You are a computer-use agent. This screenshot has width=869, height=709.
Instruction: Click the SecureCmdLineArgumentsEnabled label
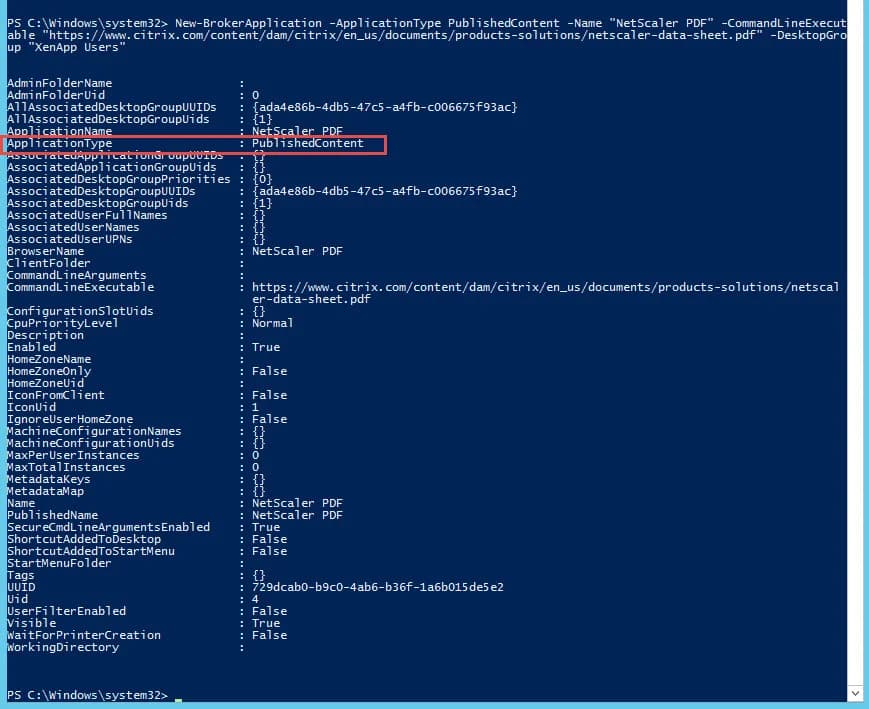[108, 527]
